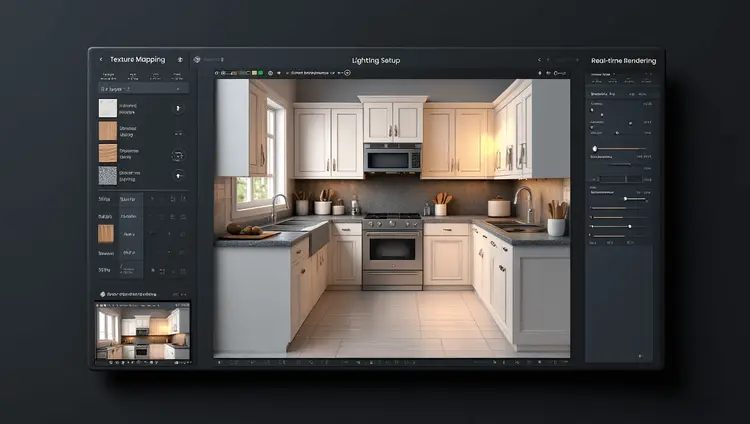Open the layer dropdown under Texture Mapping
This screenshot has width=750, height=424.
tap(140, 88)
